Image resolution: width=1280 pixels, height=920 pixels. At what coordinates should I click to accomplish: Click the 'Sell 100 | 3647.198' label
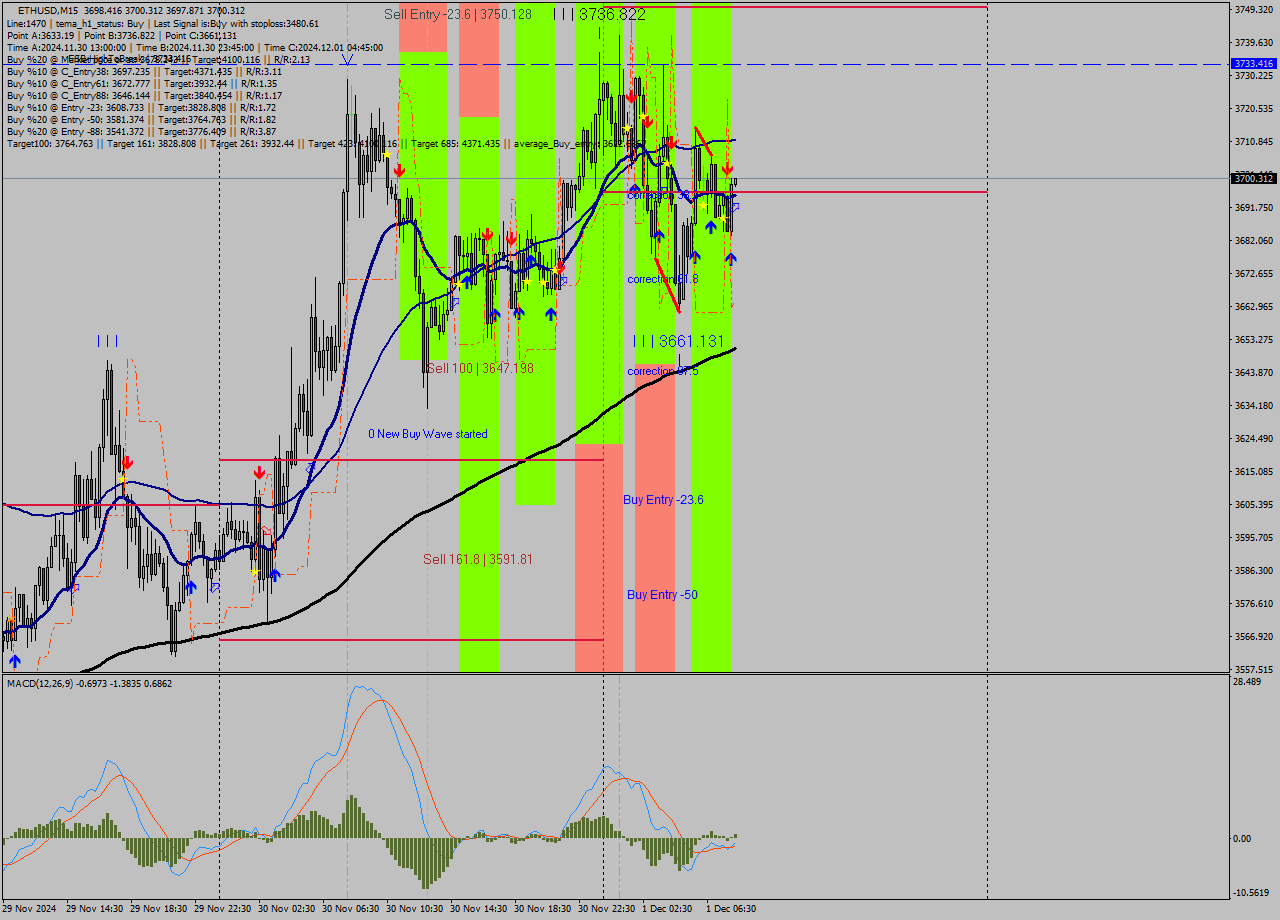(480, 369)
